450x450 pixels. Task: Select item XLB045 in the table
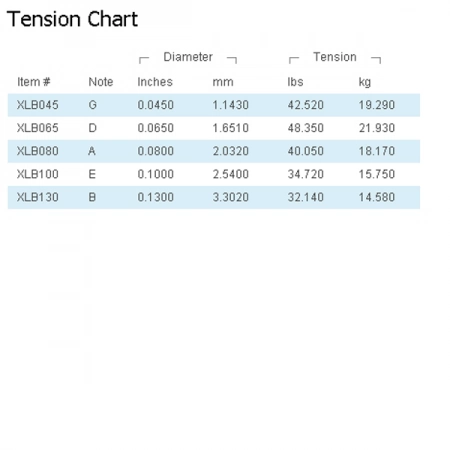click(x=38, y=105)
